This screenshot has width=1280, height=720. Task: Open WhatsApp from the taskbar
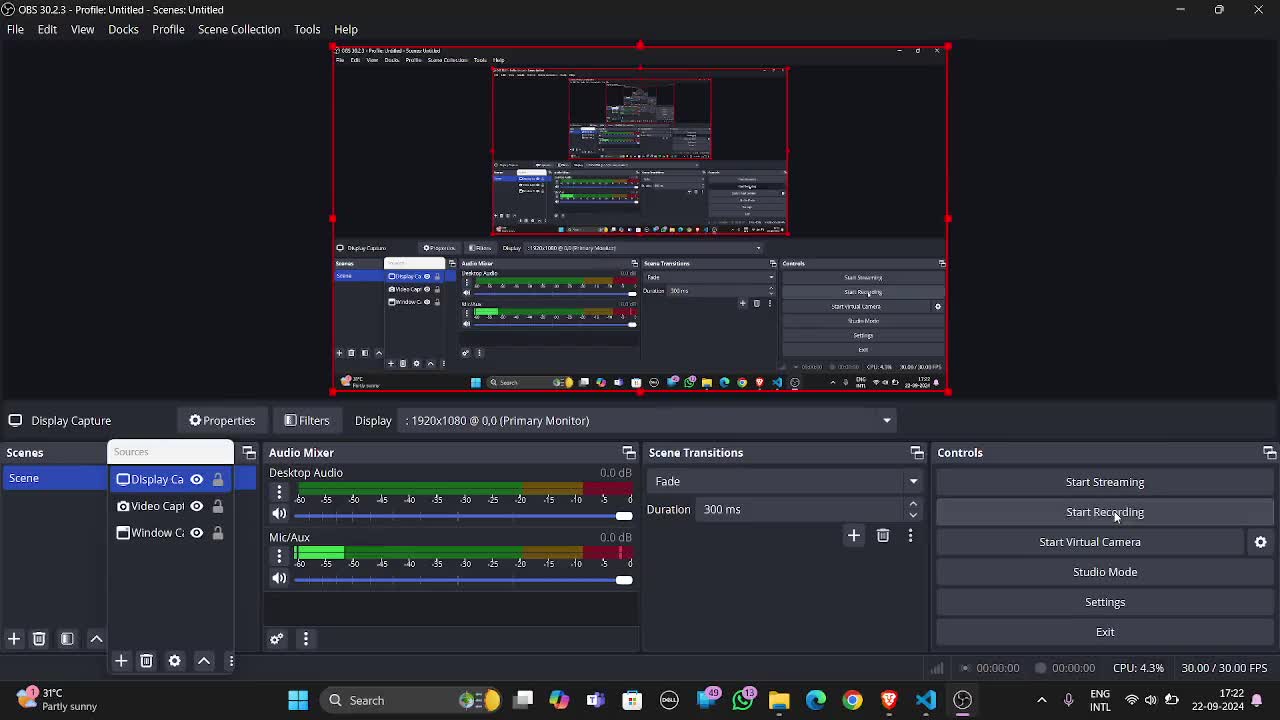coord(743,700)
